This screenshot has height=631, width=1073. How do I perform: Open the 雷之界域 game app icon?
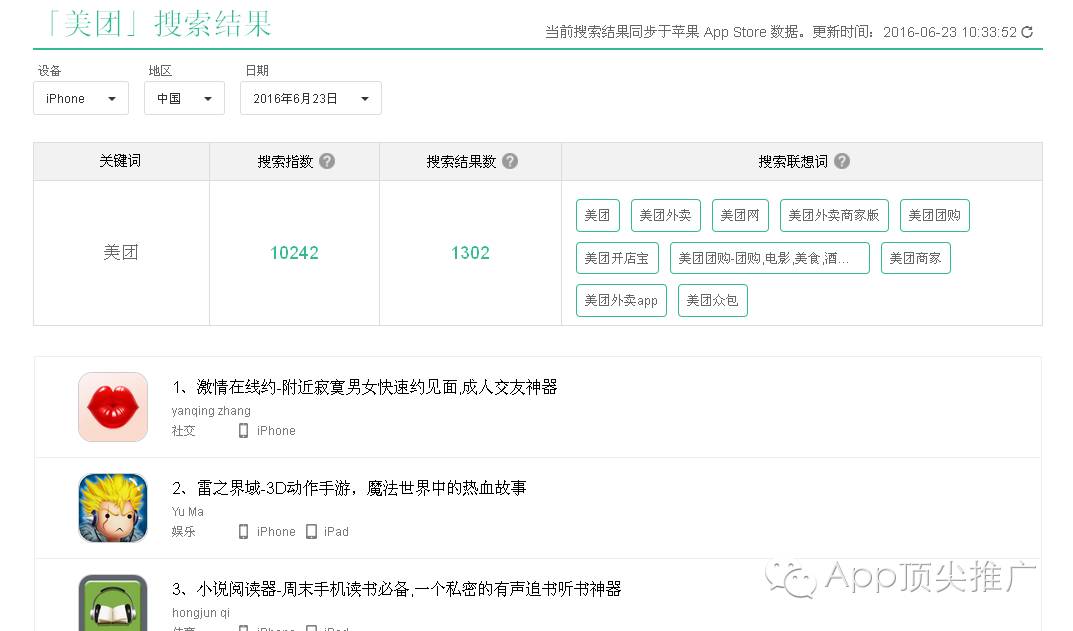pos(113,508)
